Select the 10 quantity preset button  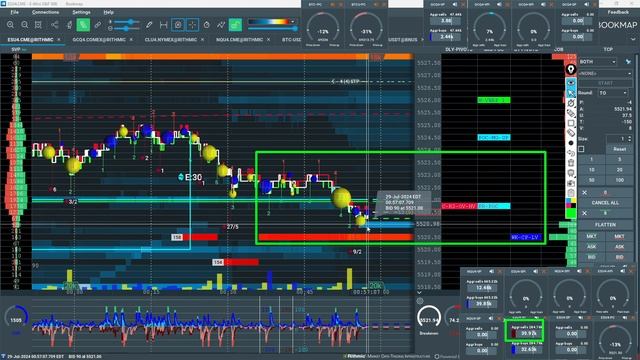click(x=591, y=169)
